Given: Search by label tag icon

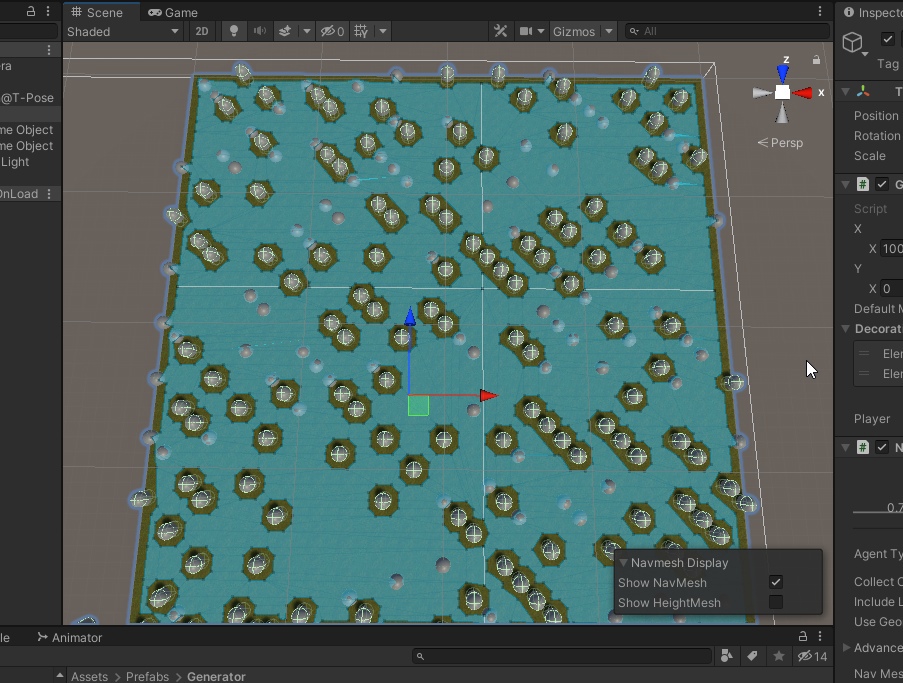Looking at the screenshot, I should tap(752, 656).
